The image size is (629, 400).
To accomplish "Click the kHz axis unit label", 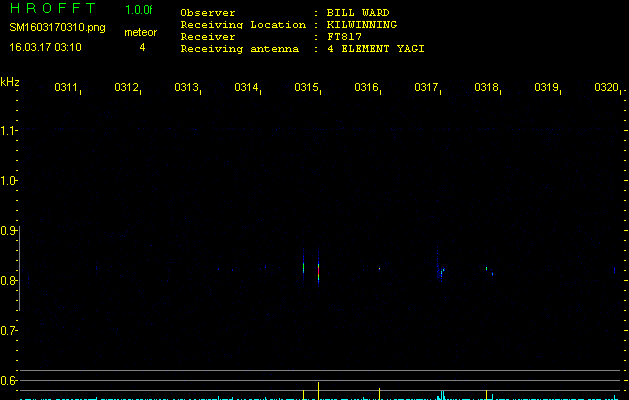I will pyautogui.click(x=10, y=82).
